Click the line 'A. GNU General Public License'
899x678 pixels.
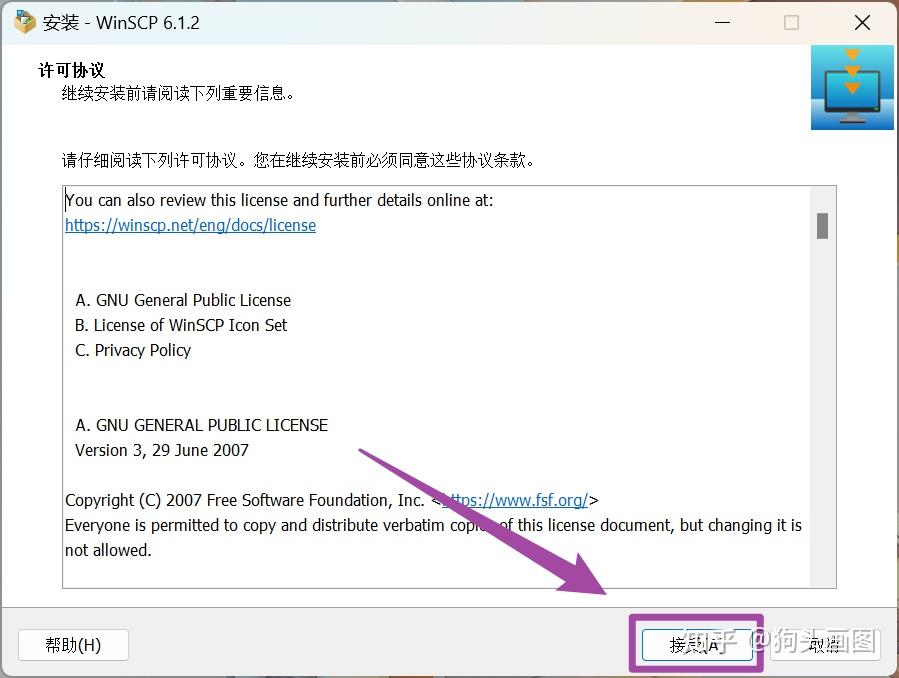(183, 300)
